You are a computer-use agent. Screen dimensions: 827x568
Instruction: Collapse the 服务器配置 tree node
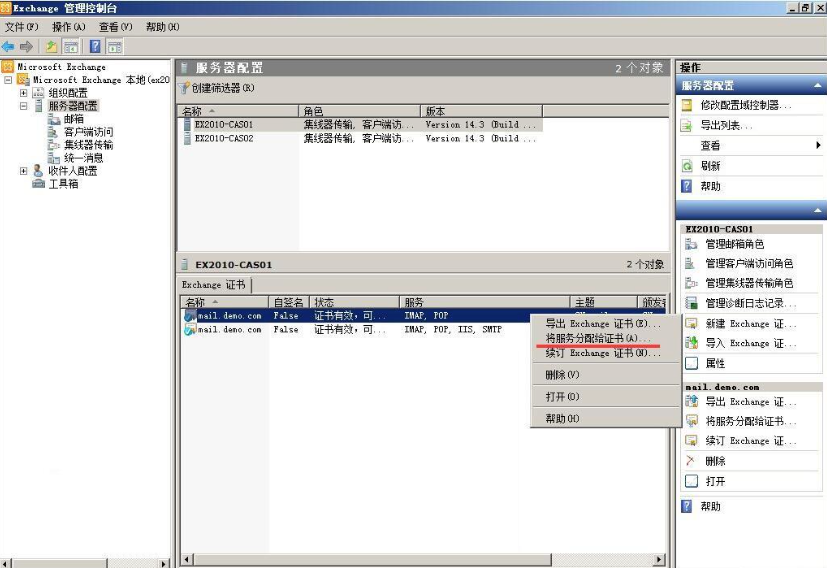tap(24, 105)
